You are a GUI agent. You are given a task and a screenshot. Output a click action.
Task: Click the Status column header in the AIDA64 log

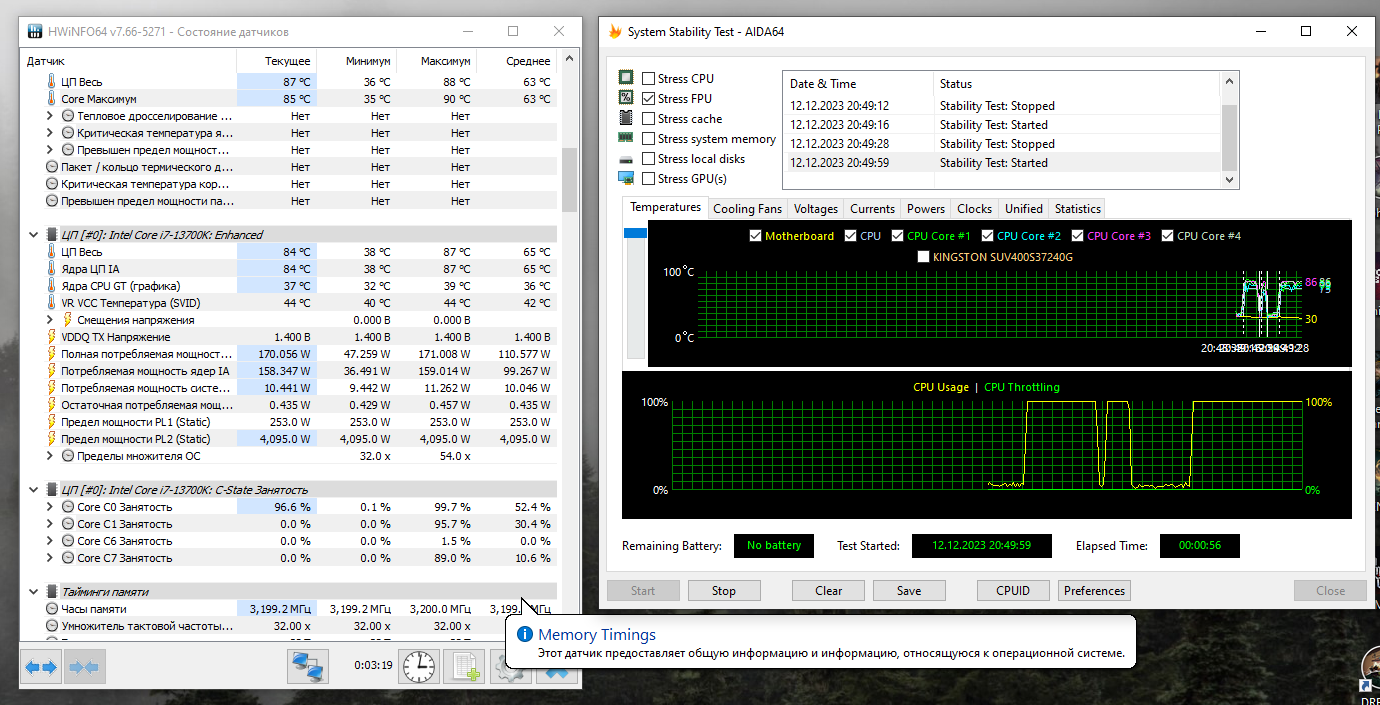[x=1077, y=84]
